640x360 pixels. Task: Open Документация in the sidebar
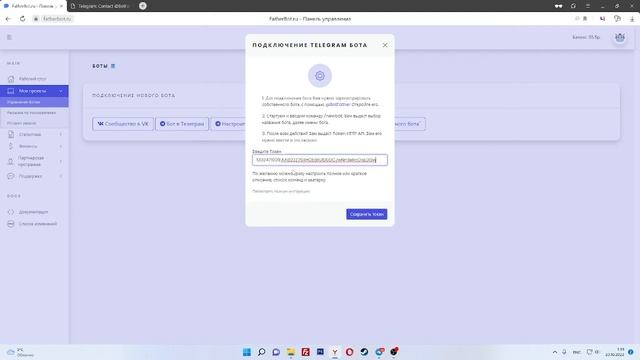[x=33, y=212]
